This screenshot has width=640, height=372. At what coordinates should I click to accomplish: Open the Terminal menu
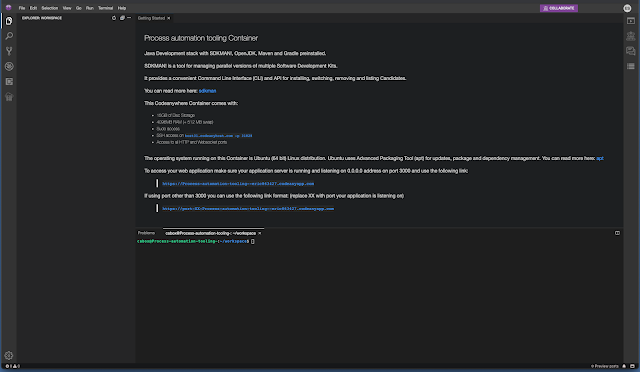(x=105, y=8)
